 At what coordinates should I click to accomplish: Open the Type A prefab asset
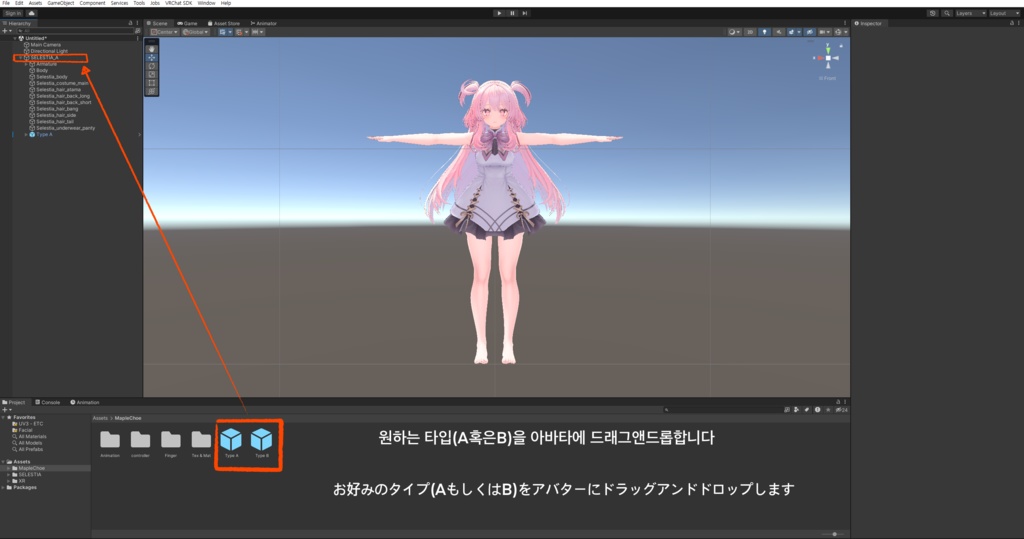[231, 443]
